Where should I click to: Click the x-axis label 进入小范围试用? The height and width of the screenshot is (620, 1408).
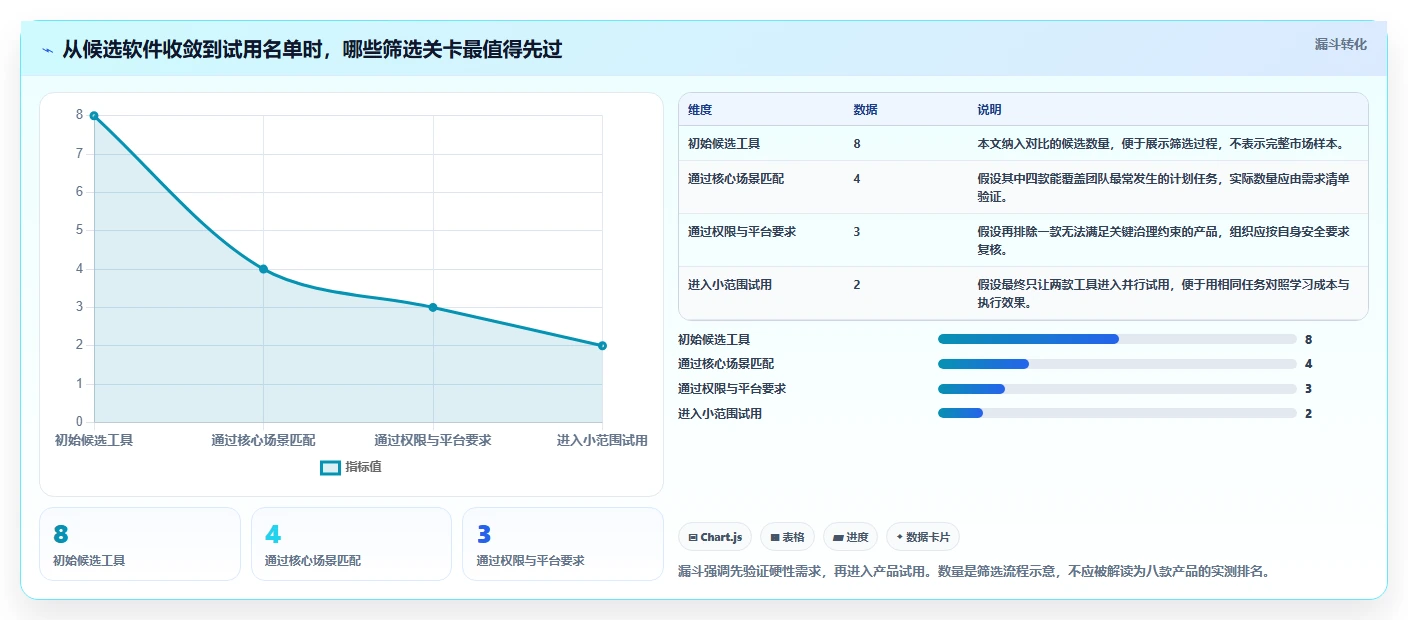tap(602, 440)
